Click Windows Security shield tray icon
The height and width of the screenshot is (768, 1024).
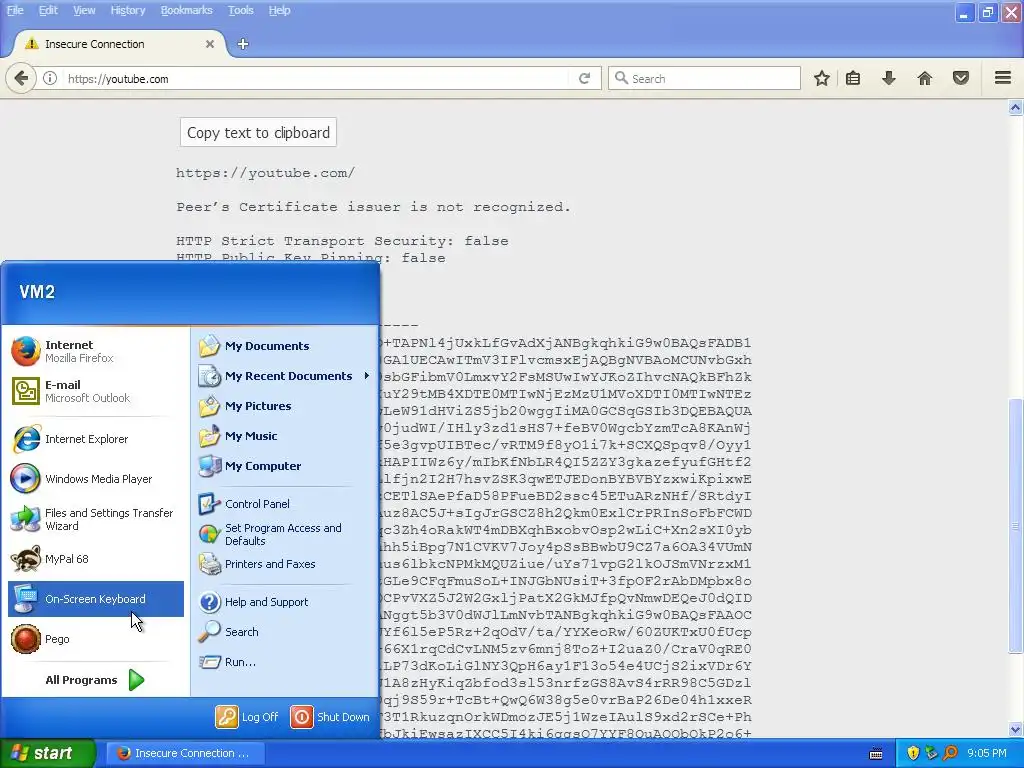pos(913,754)
